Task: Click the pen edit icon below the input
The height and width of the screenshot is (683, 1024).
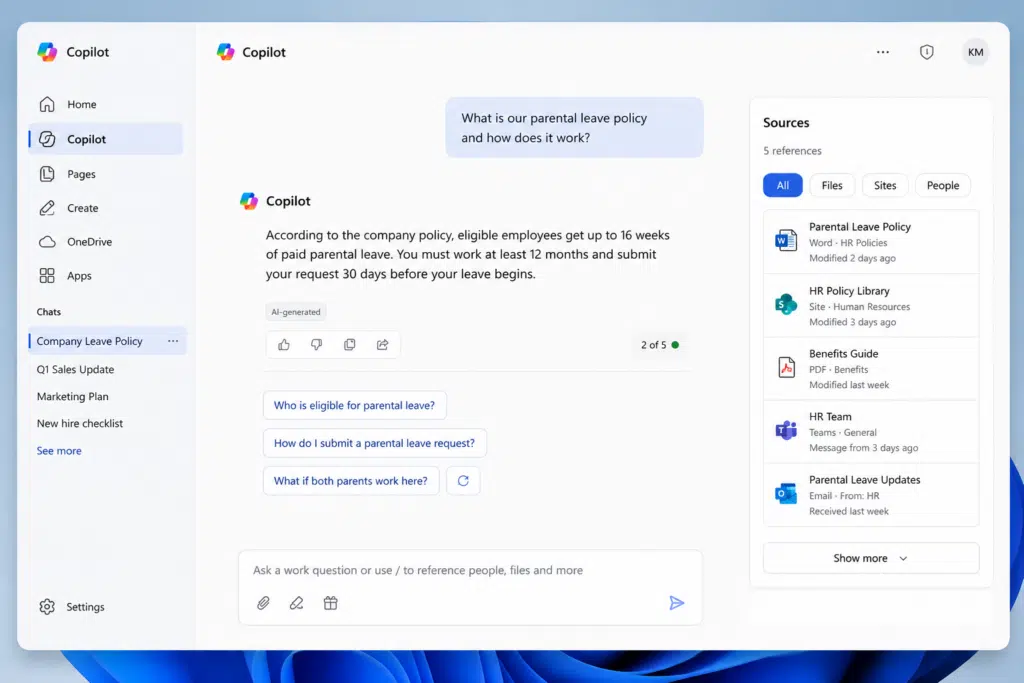Action: [x=296, y=603]
